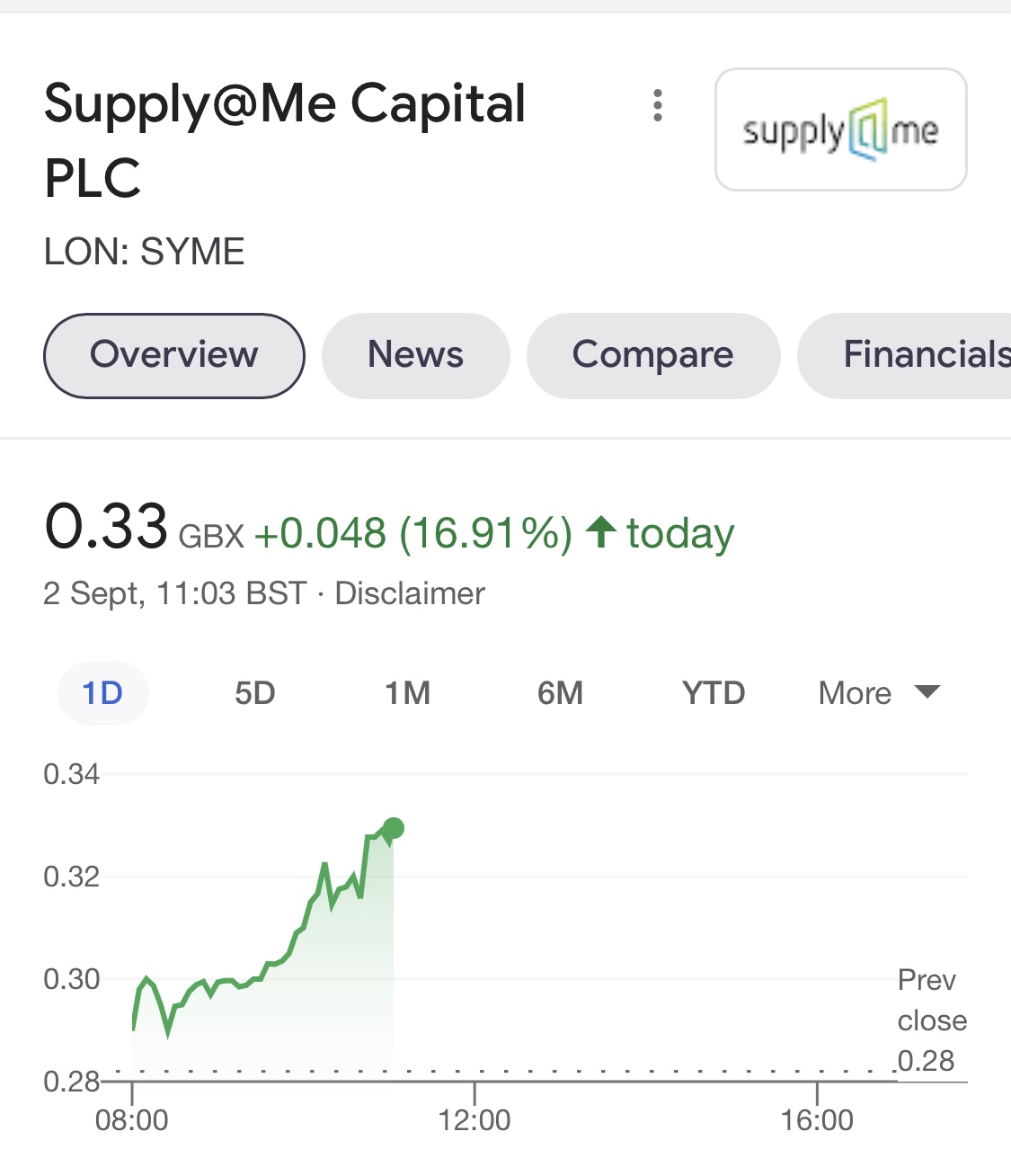
Task: Select the Overview tab
Action: click(x=174, y=355)
